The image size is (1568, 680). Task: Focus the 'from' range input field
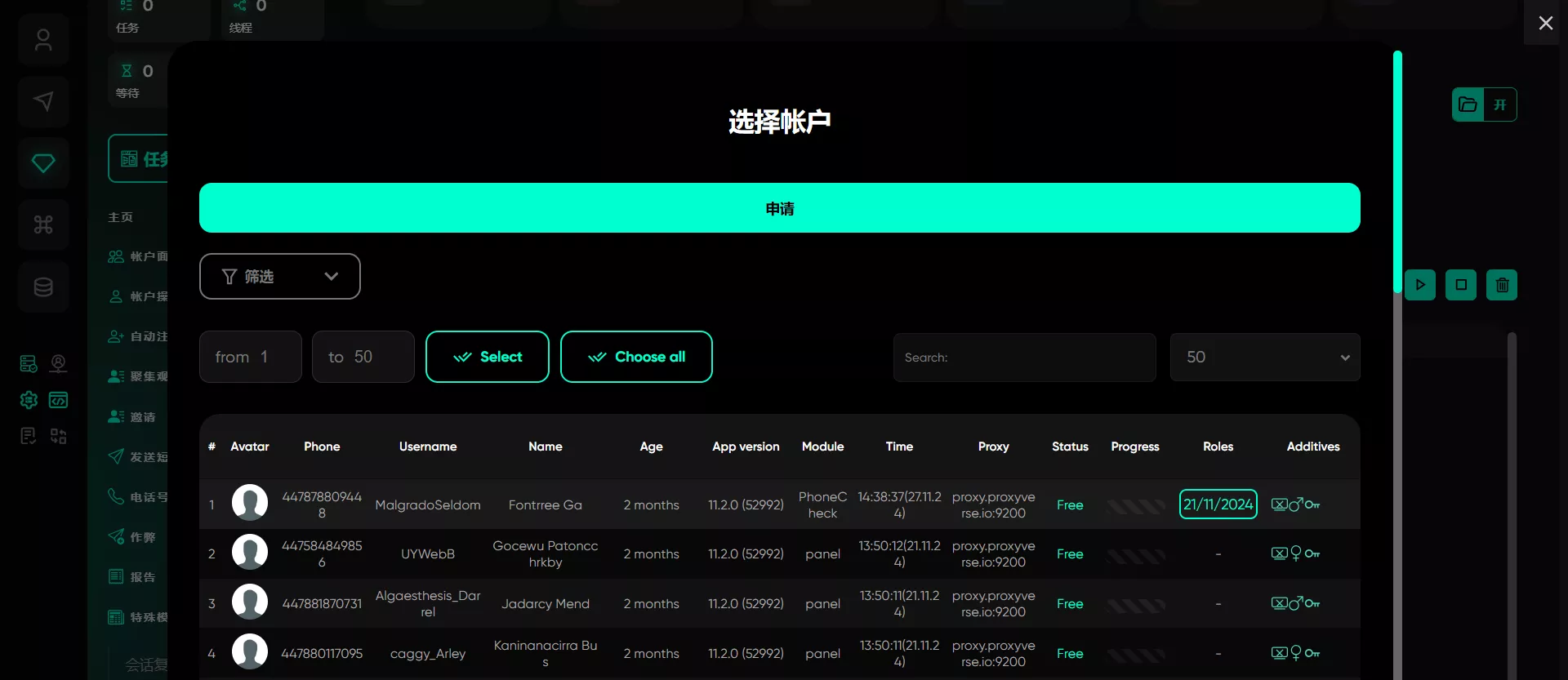(251, 357)
